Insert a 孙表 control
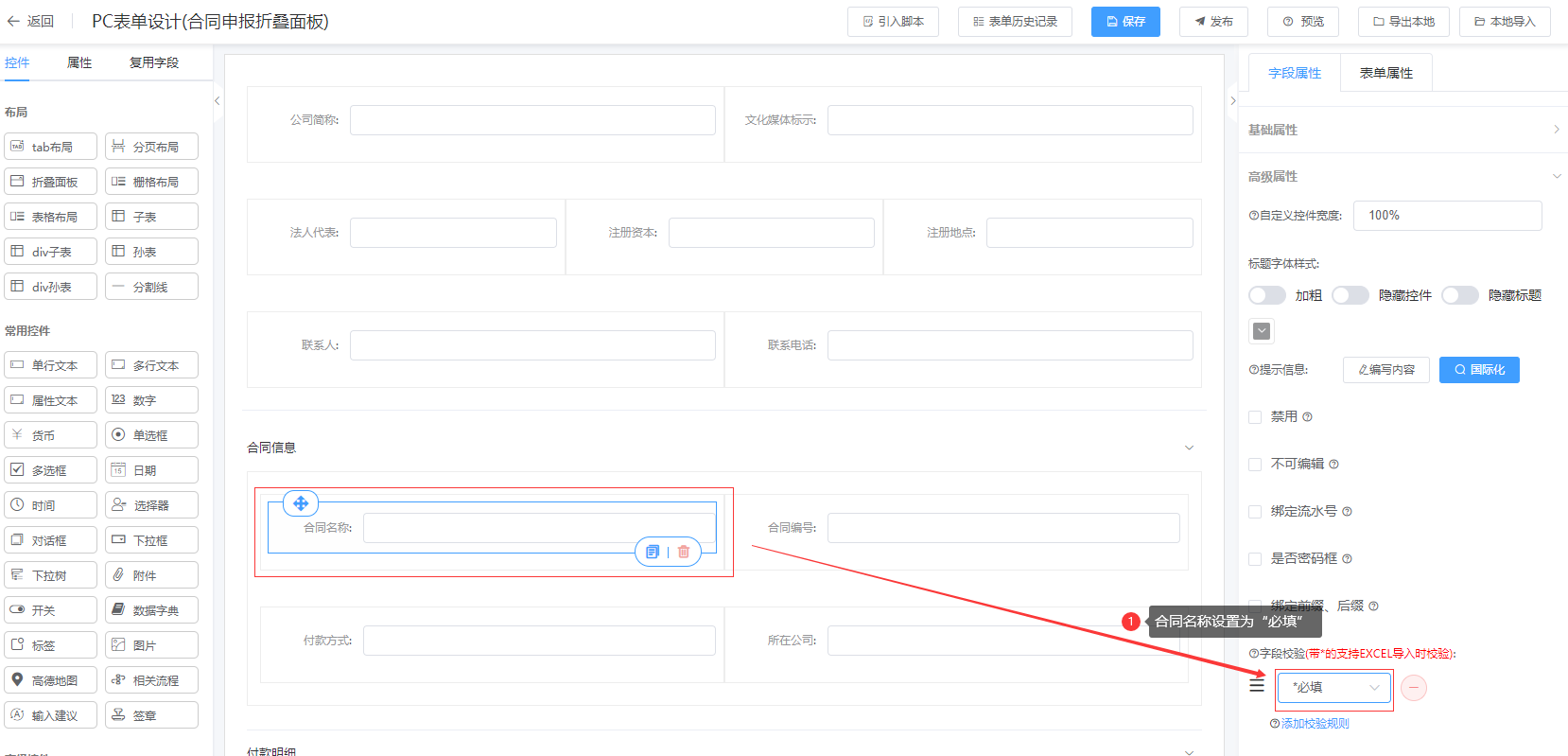 (x=151, y=252)
